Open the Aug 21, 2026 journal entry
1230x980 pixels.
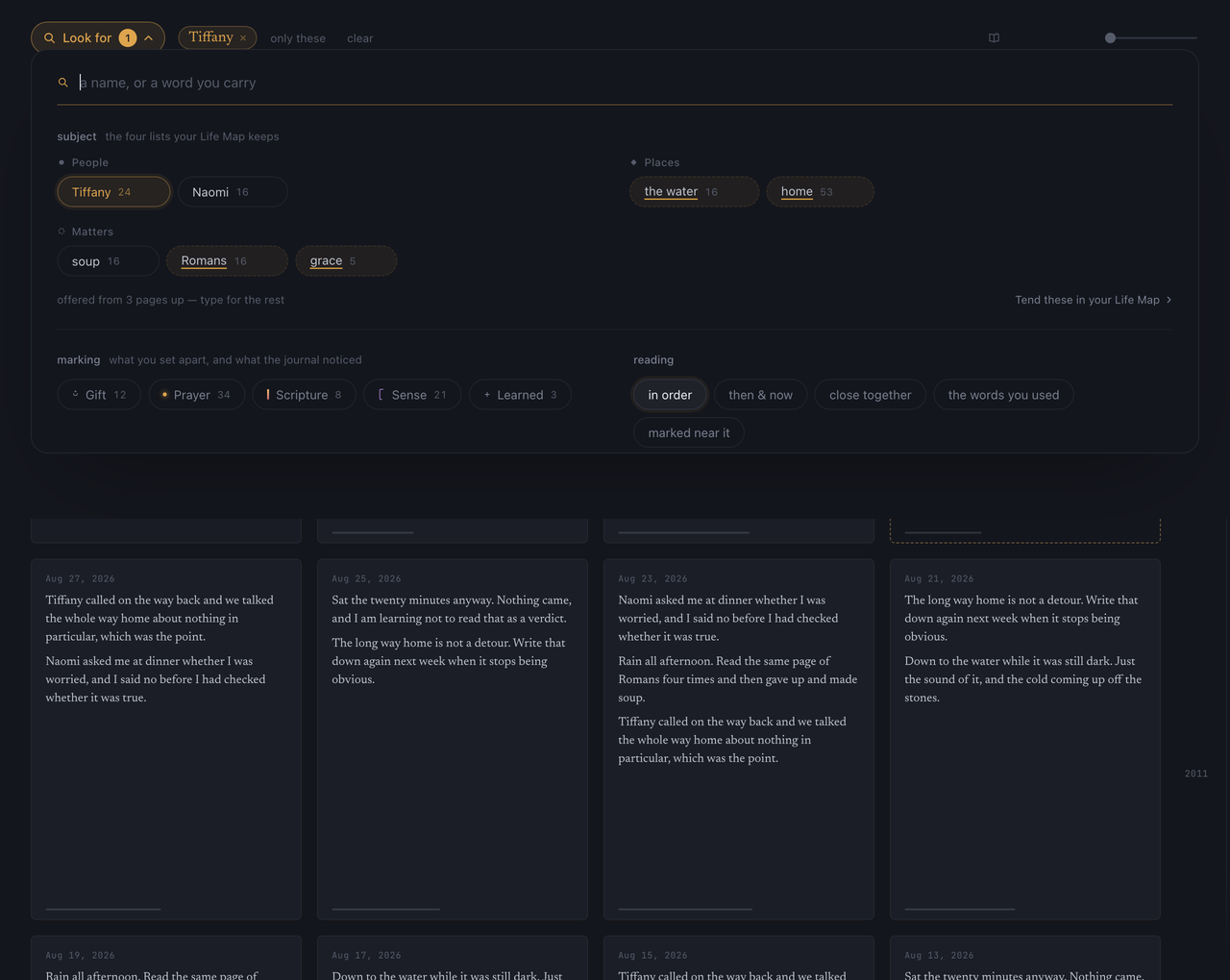[1025, 739]
